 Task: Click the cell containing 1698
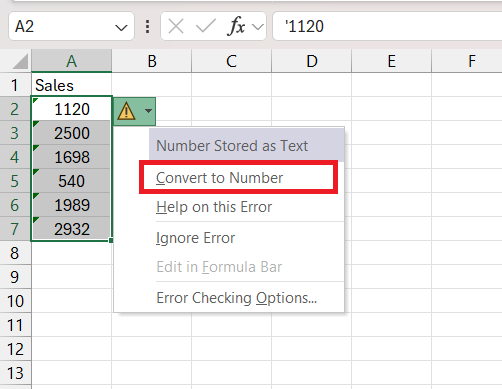pos(72,157)
